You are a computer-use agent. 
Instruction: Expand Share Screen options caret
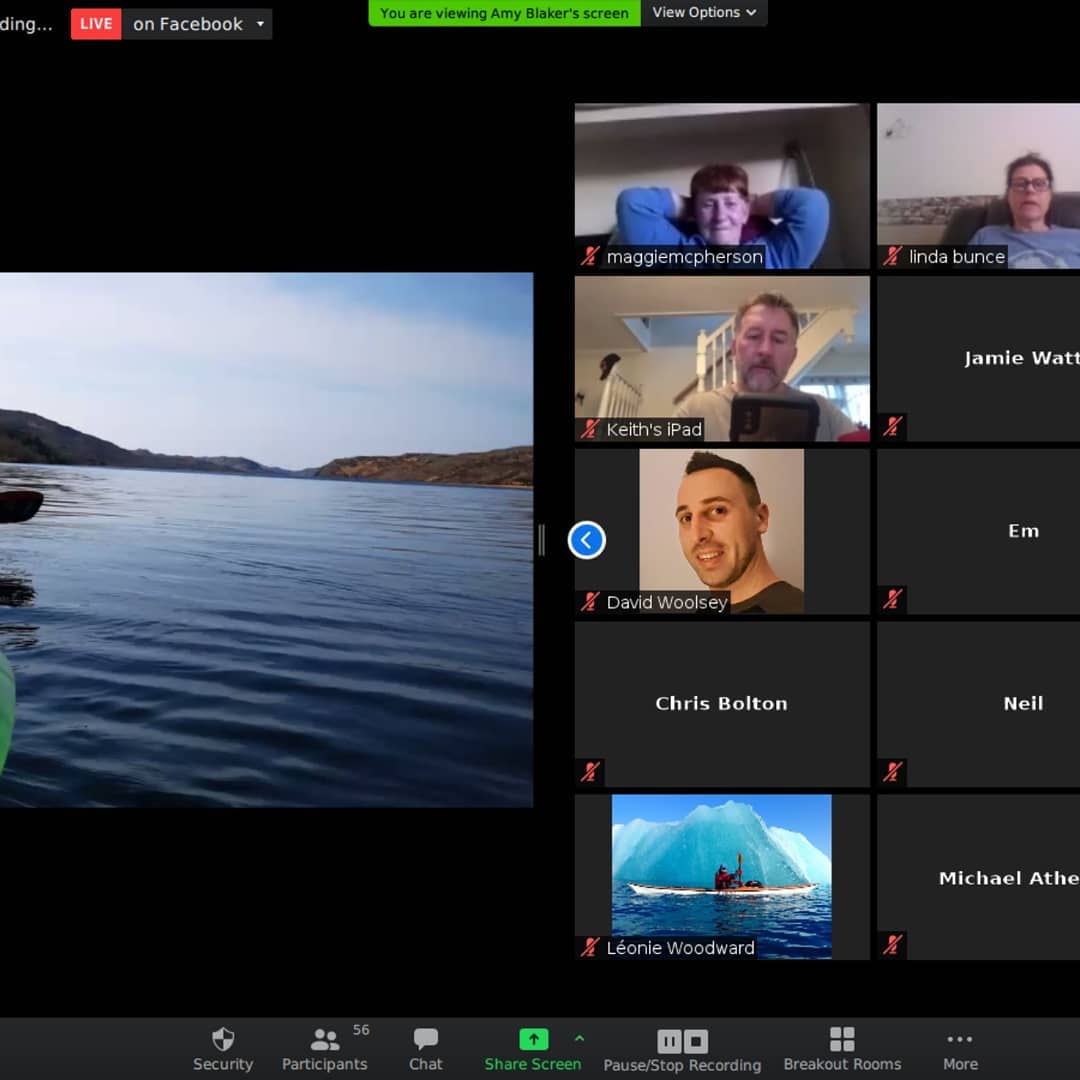[579, 1038]
